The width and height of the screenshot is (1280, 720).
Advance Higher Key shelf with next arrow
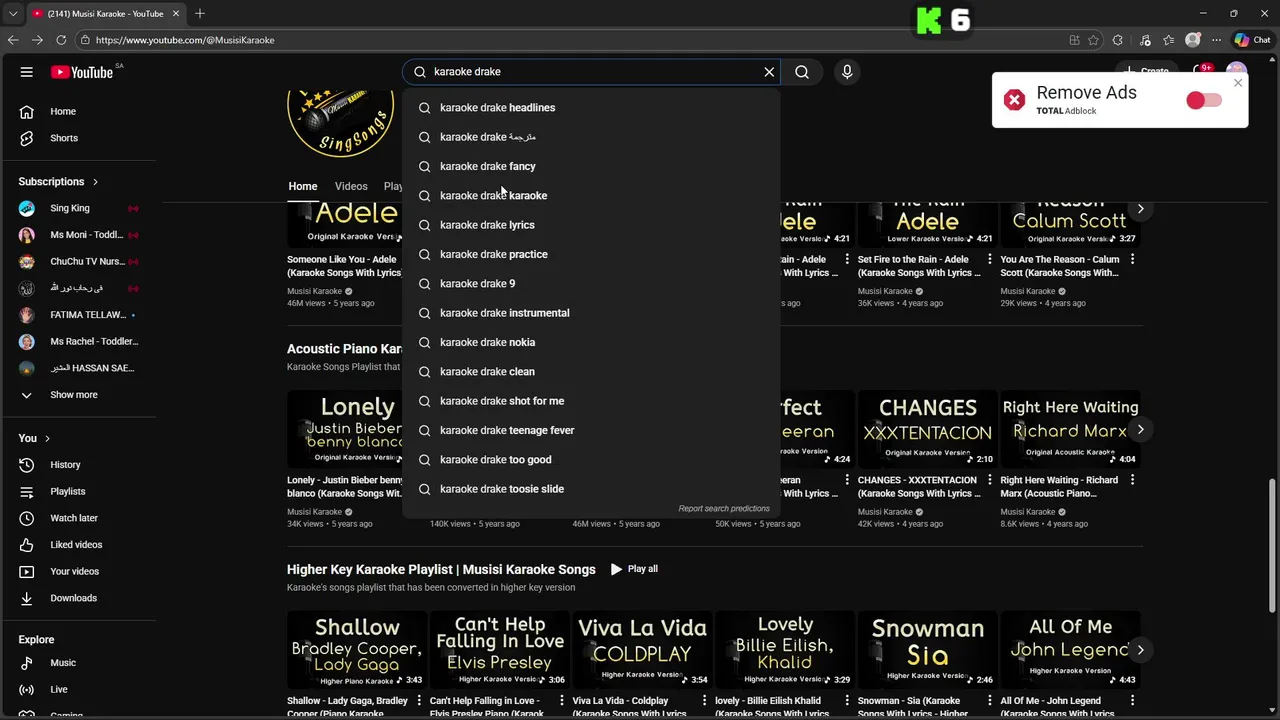coord(1140,650)
